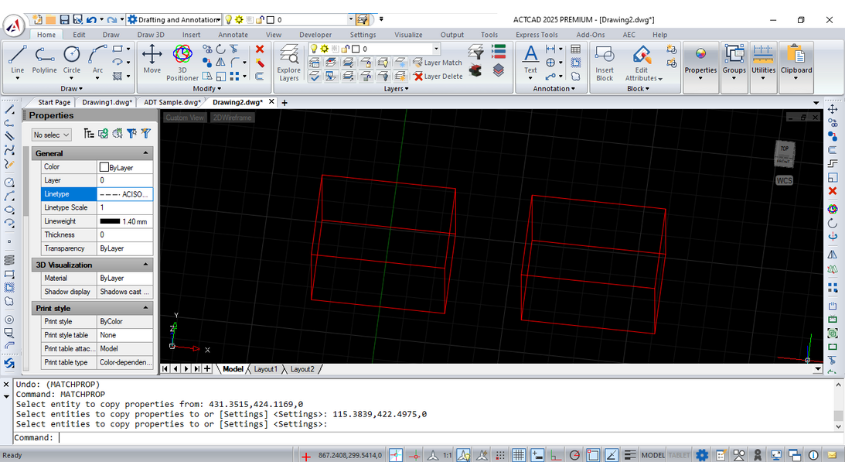Expand the Draw panel flyout
Image resolution: width=845 pixels, height=475 pixels.
point(71,88)
